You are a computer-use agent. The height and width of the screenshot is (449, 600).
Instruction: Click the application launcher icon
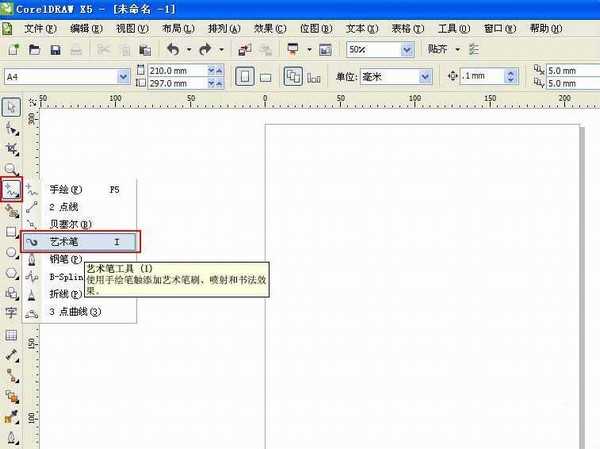tap(293, 49)
